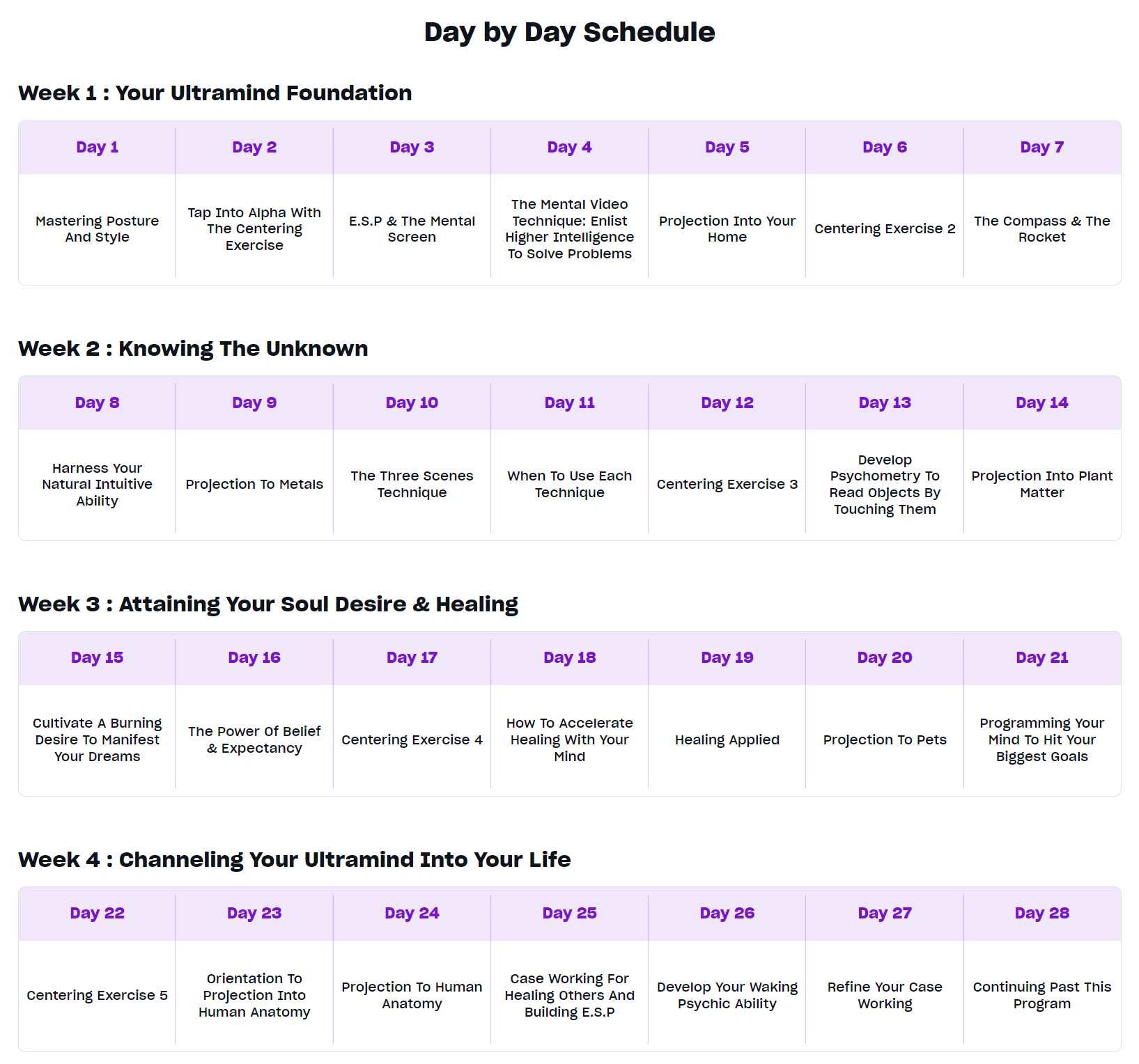Screen dimensions: 1139x1064
Task: Select the Day 1 header cell
Action: click(97, 147)
